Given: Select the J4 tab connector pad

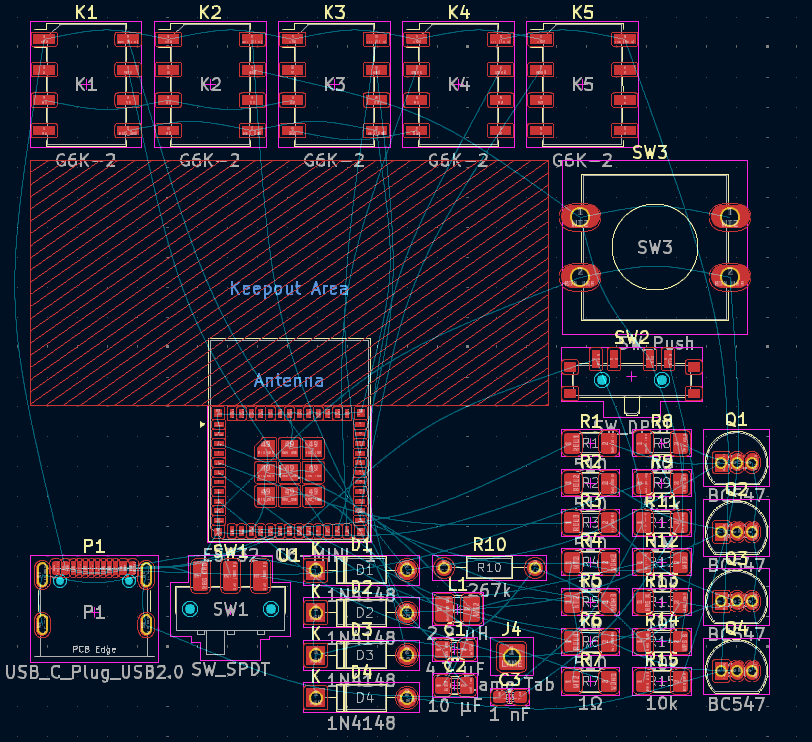Looking at the screenshot, I should tap(512, 658).
